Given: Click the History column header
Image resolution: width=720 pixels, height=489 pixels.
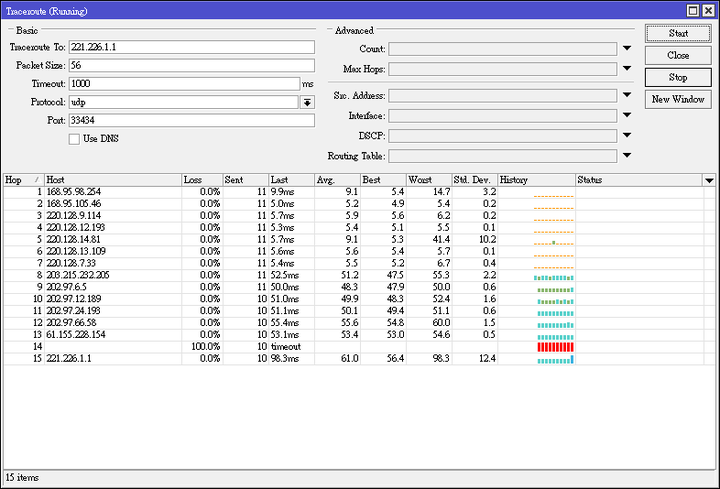Looking at the screenshot, I should coord(536,180).
